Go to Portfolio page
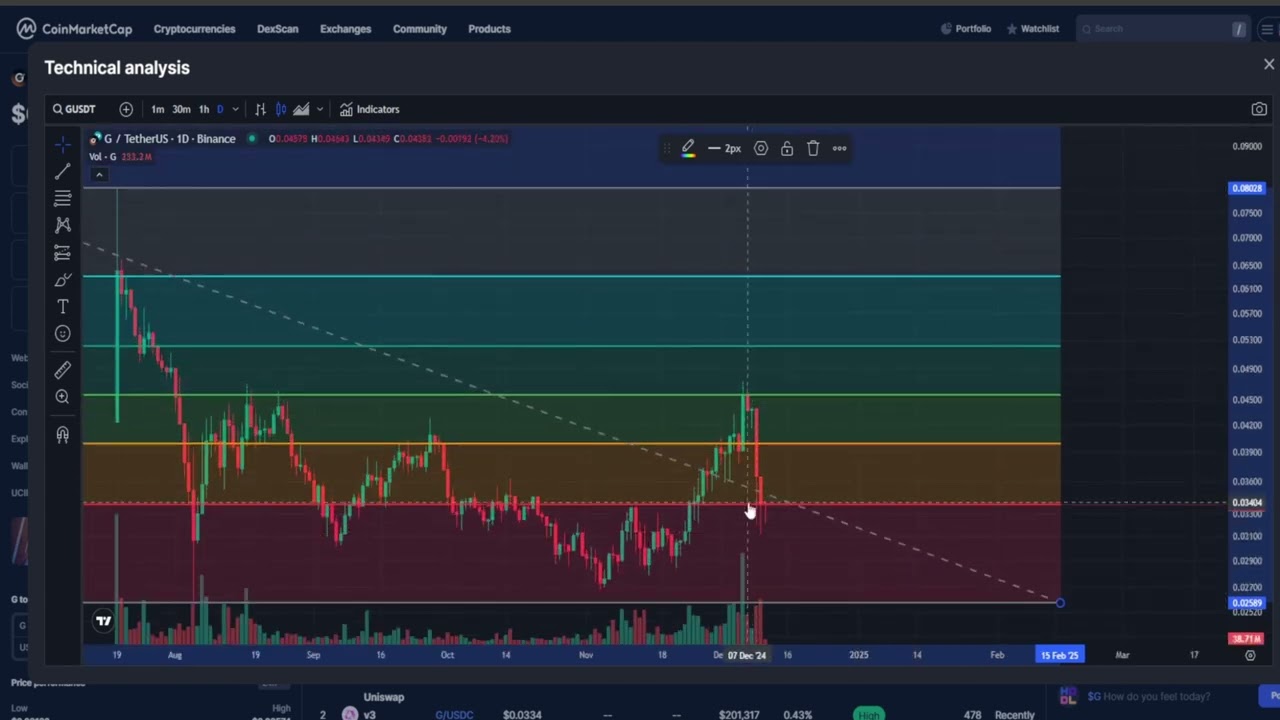 click(x=966, y=29)
